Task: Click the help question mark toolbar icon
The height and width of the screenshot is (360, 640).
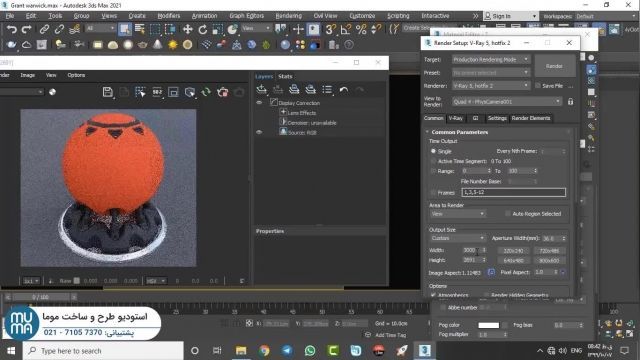Action: [349, 45]
